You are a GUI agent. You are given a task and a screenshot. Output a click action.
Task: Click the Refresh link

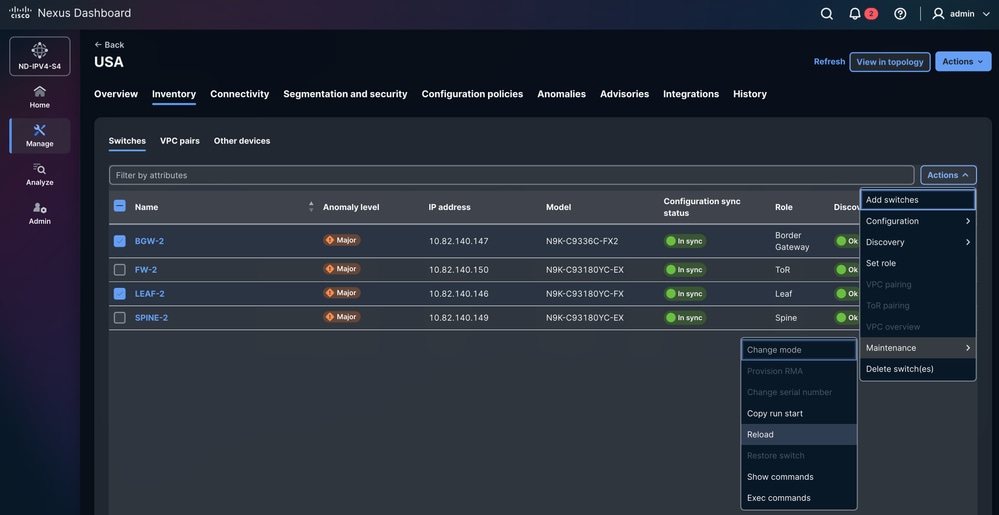point(829,62)
